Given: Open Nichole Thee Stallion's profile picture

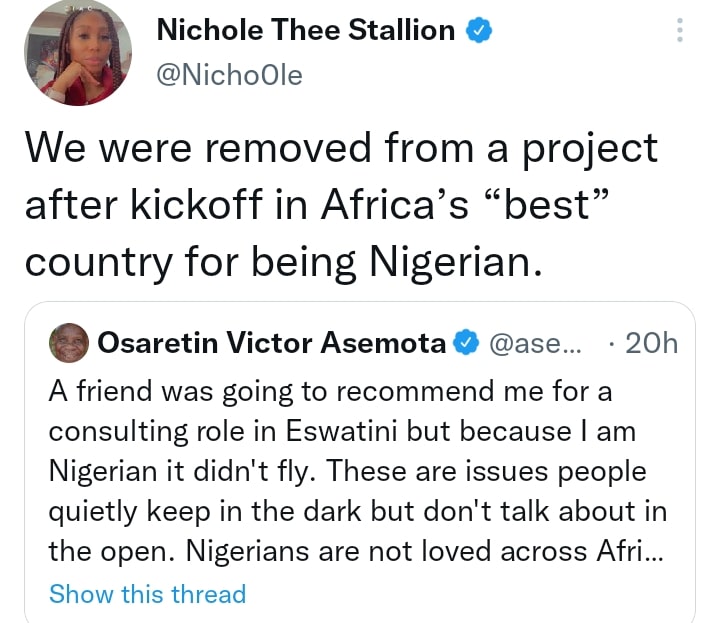Looking at the screenshot, I should click(x=85, y=53).
